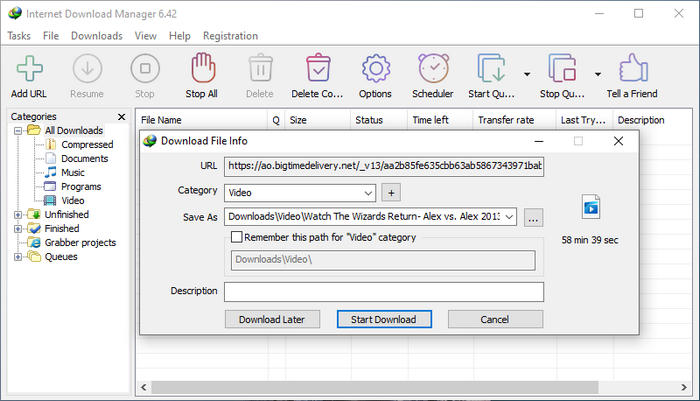Viewport: 700px width, 401px height.
Task: Select the Grabber projects item
Action: tap(80, 242)
